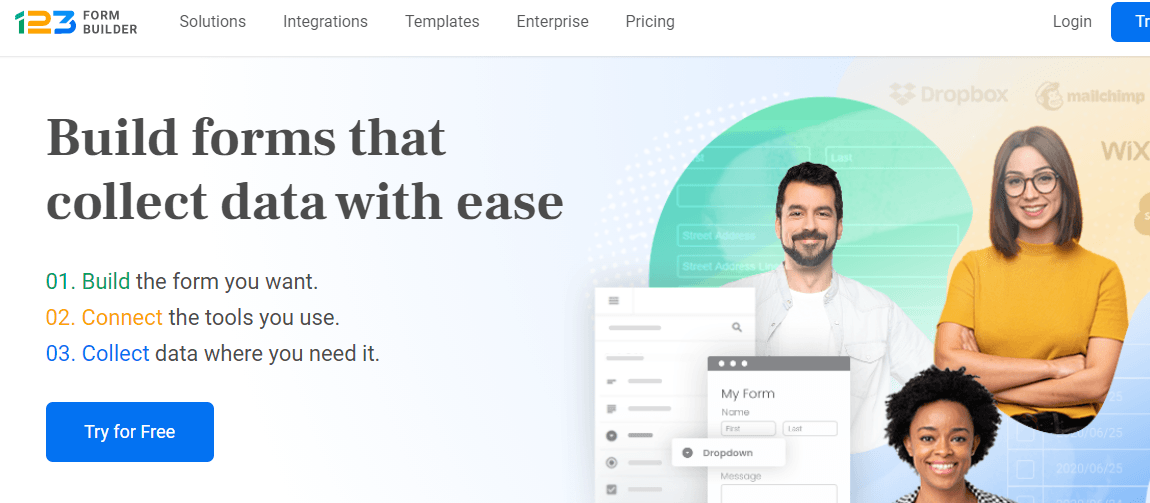Click the short text field icon in the sidebar

pyautogui.click(x=612, y=381)
